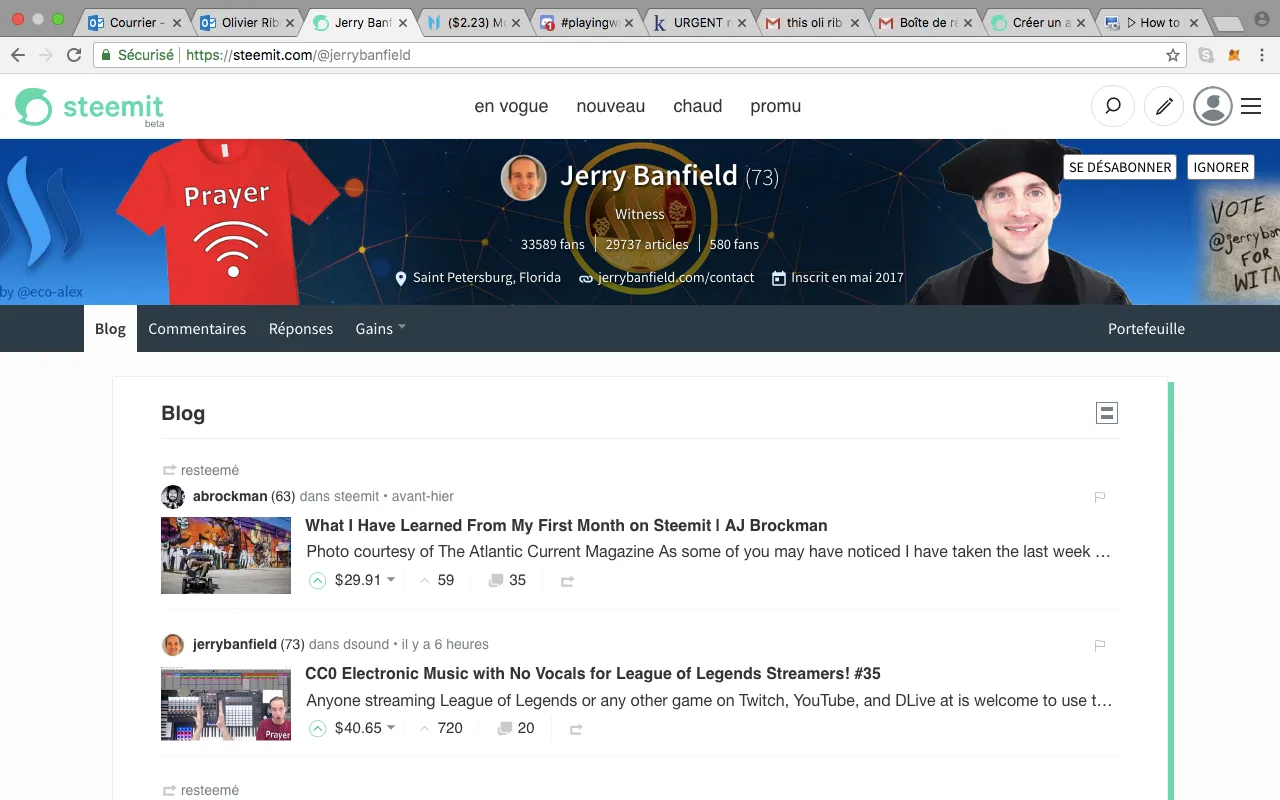Open the Steemit search icon

(x=1112, y=106)
